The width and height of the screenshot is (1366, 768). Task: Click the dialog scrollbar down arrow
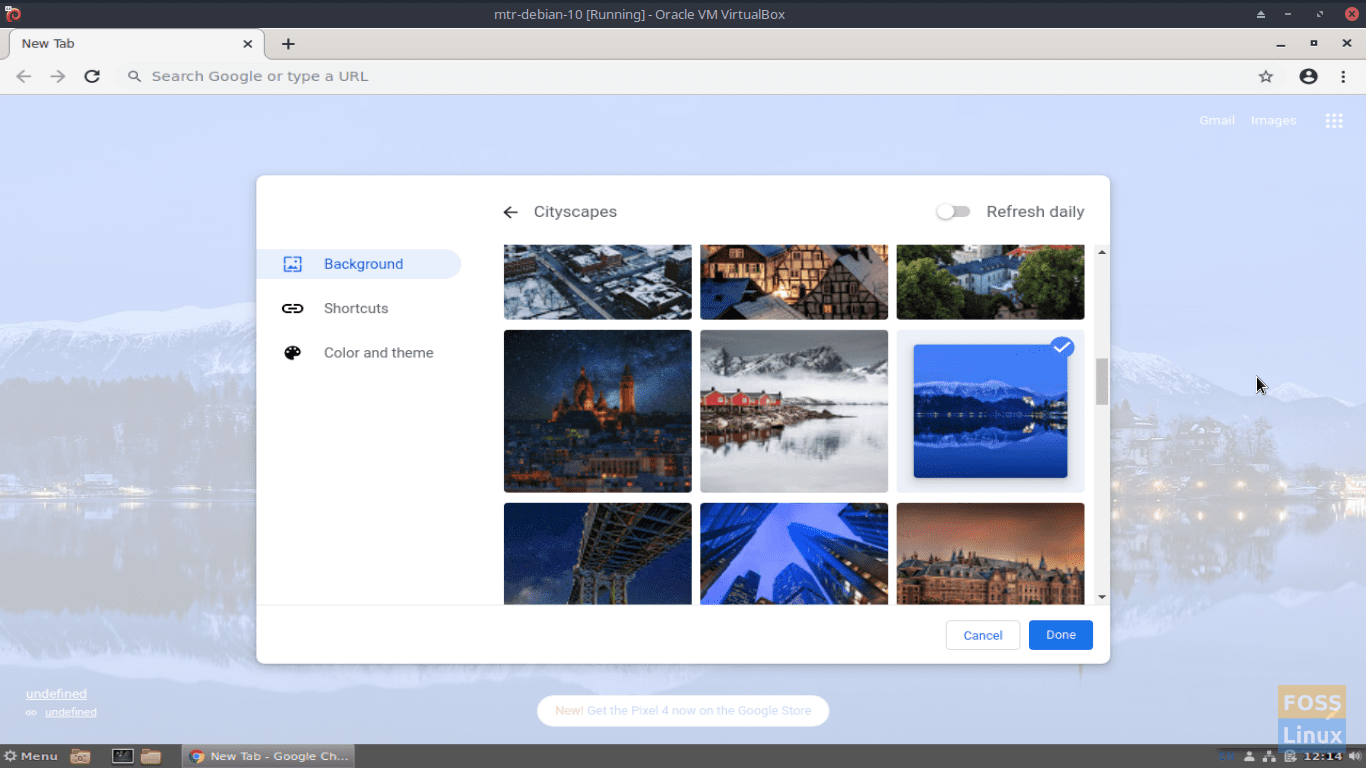(1102, 597)
